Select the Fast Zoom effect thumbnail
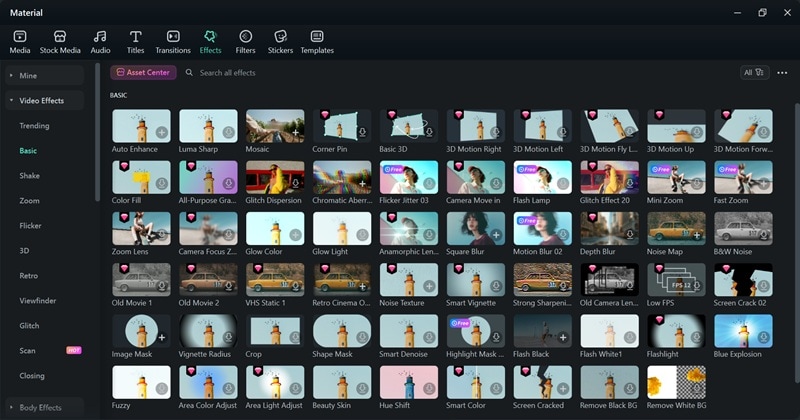Viewport: 800px width, 420px height. click(x=743, y=177)
